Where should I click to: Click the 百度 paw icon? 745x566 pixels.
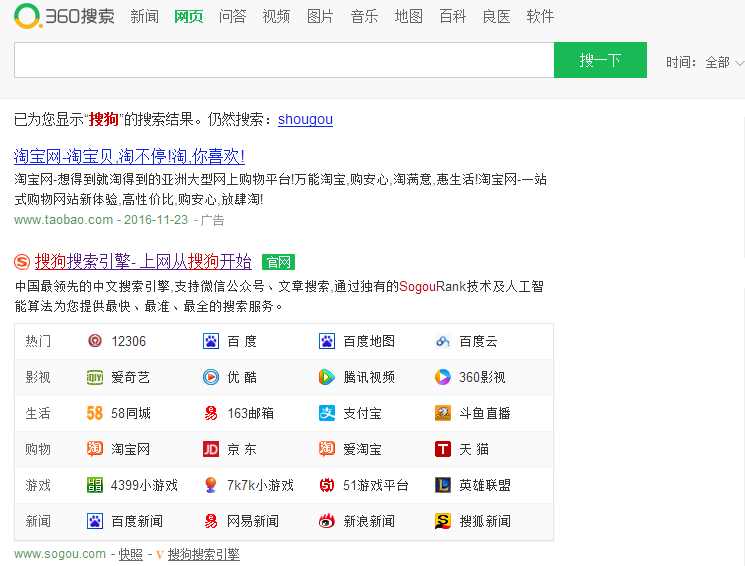point(211,341)
